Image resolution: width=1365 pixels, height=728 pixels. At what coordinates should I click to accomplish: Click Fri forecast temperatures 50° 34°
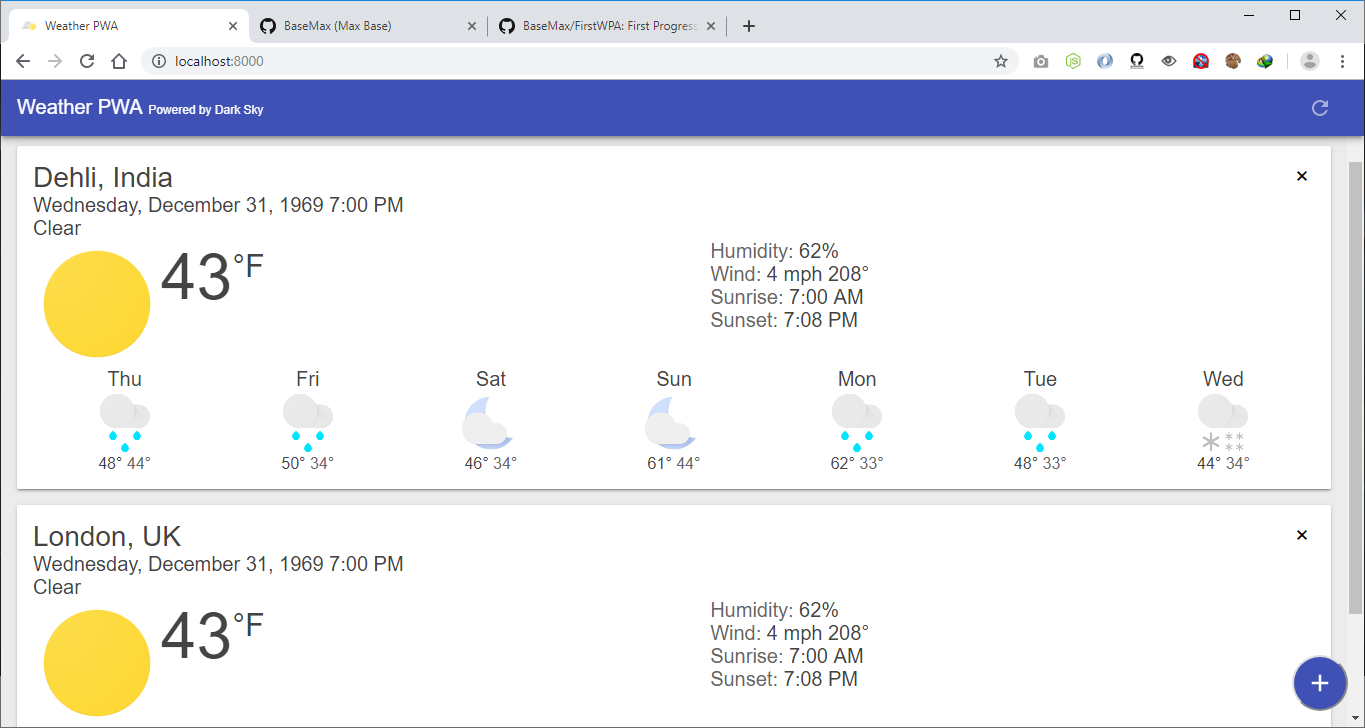click(x=308, y=463)
